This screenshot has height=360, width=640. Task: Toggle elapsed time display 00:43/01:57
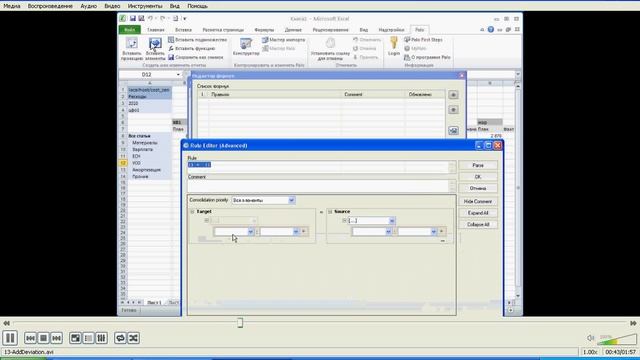coord(620,352)
